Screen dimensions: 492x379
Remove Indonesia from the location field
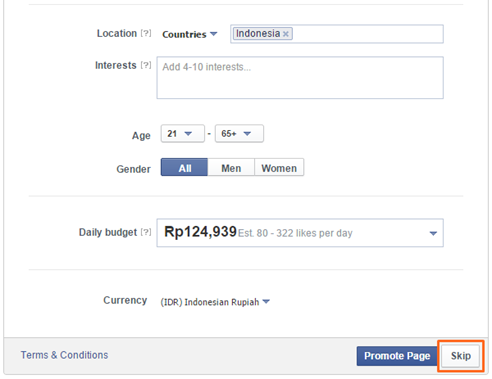point(285,34)
